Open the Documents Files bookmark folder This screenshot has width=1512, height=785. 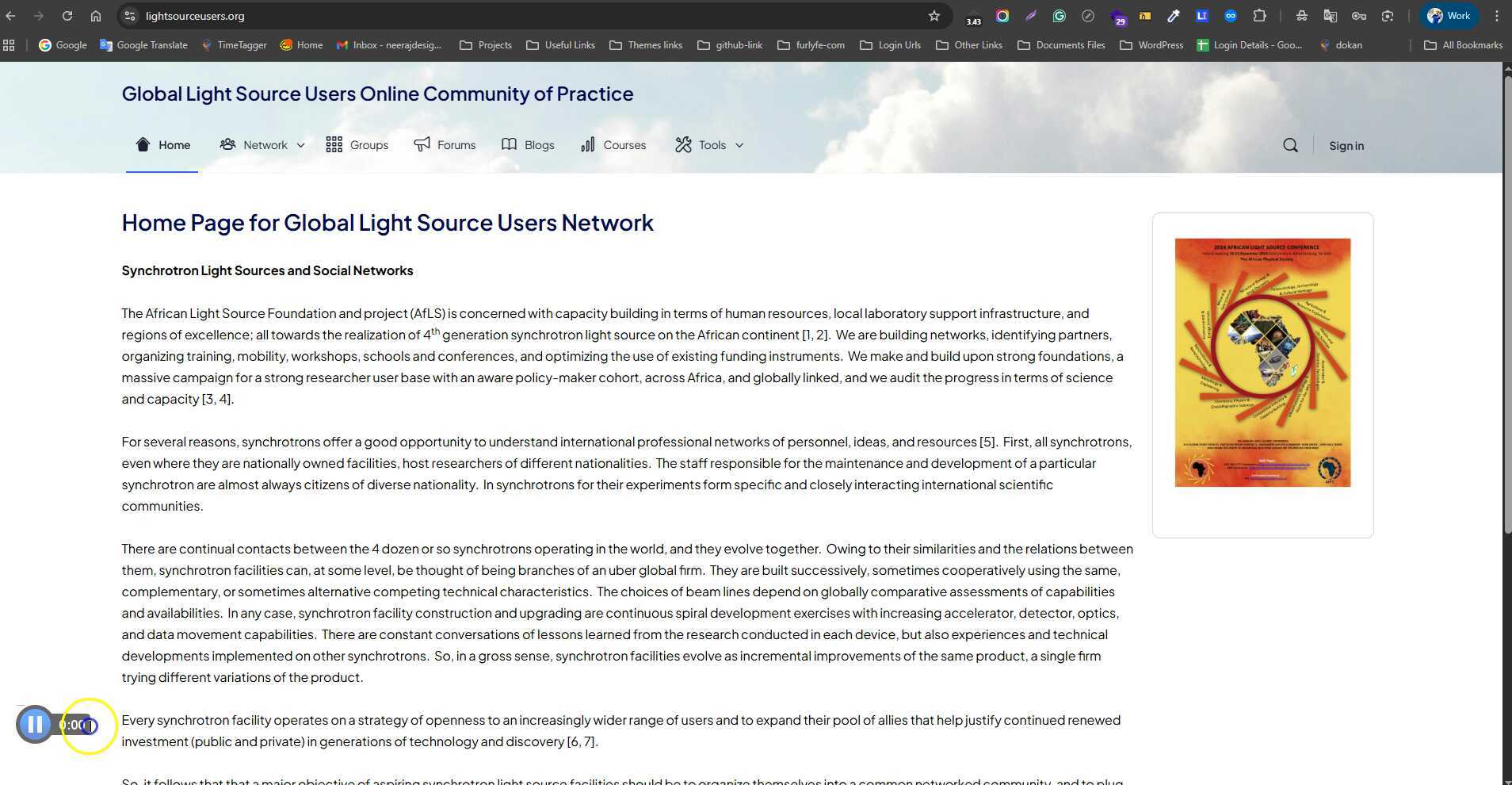pos(1061,45)
